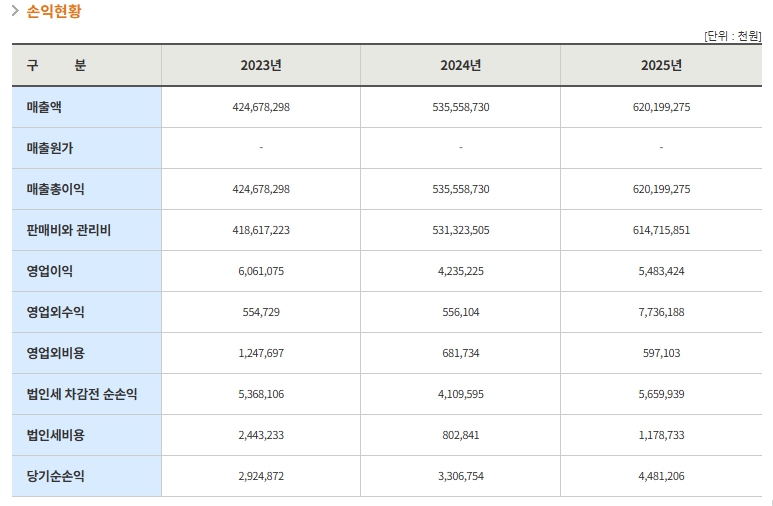This screenshot has height=506, width=773.
Task: Select the 매출액 row label
Action: [44, 107]
